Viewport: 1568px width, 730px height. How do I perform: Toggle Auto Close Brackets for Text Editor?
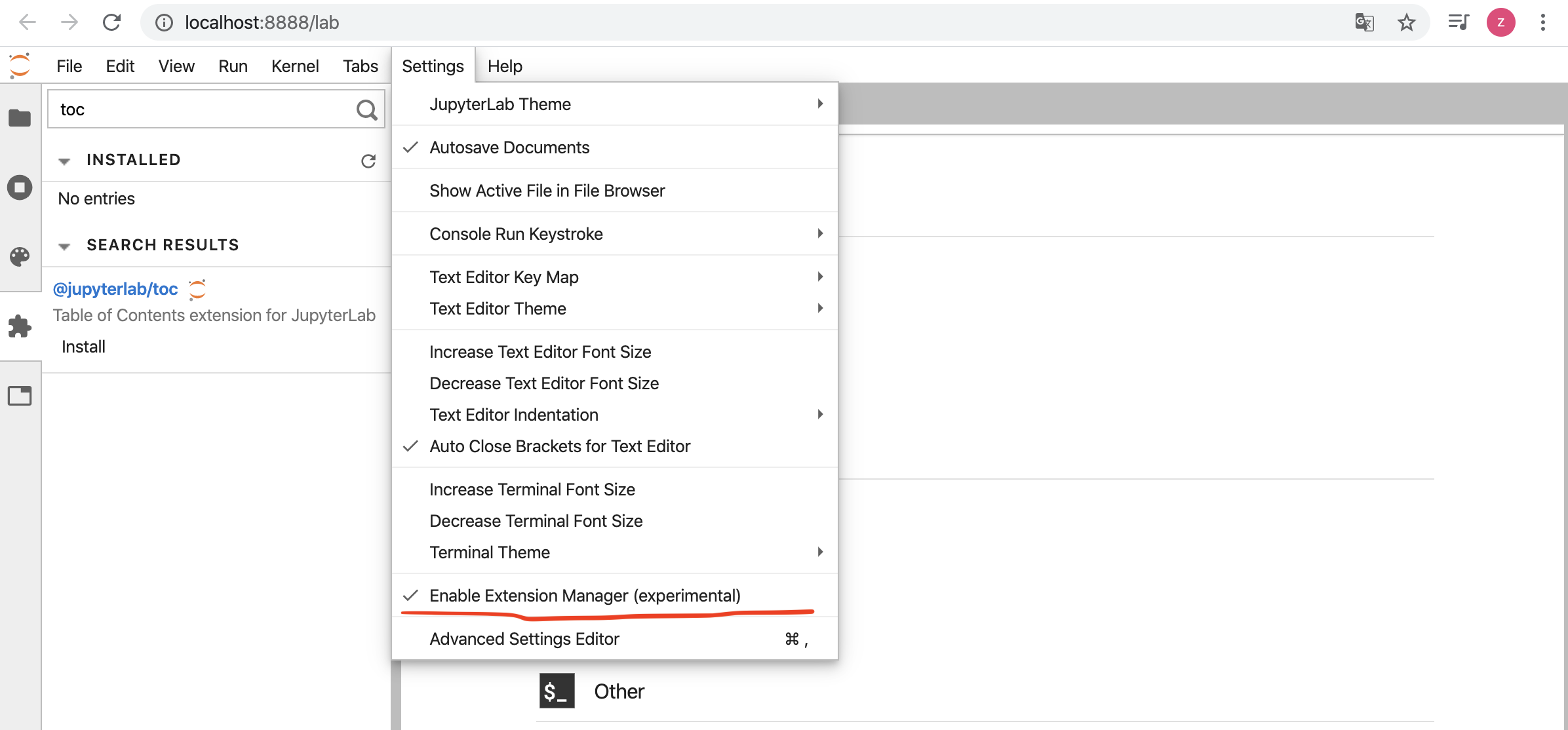pos(559,446)
